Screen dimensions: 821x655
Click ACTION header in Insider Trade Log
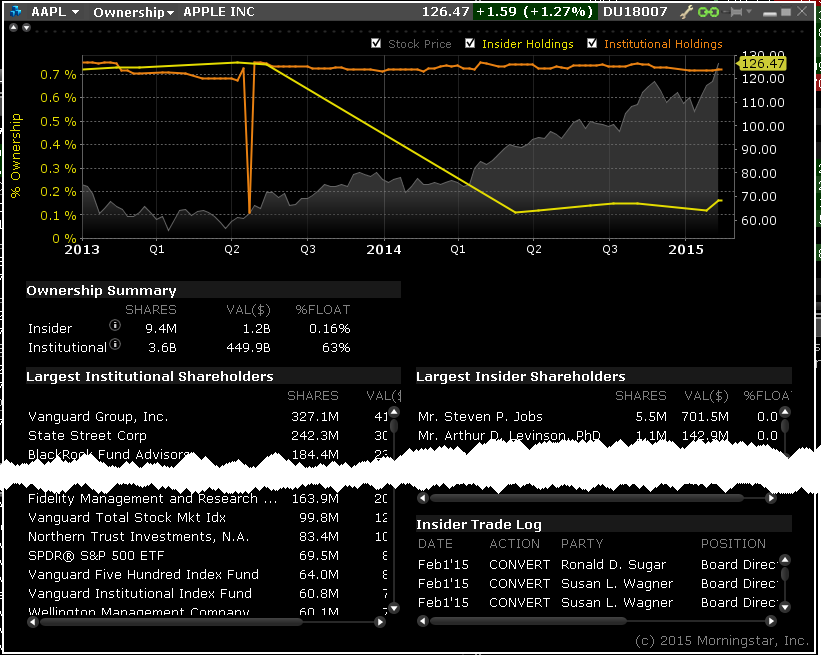(x=514, y=543)
